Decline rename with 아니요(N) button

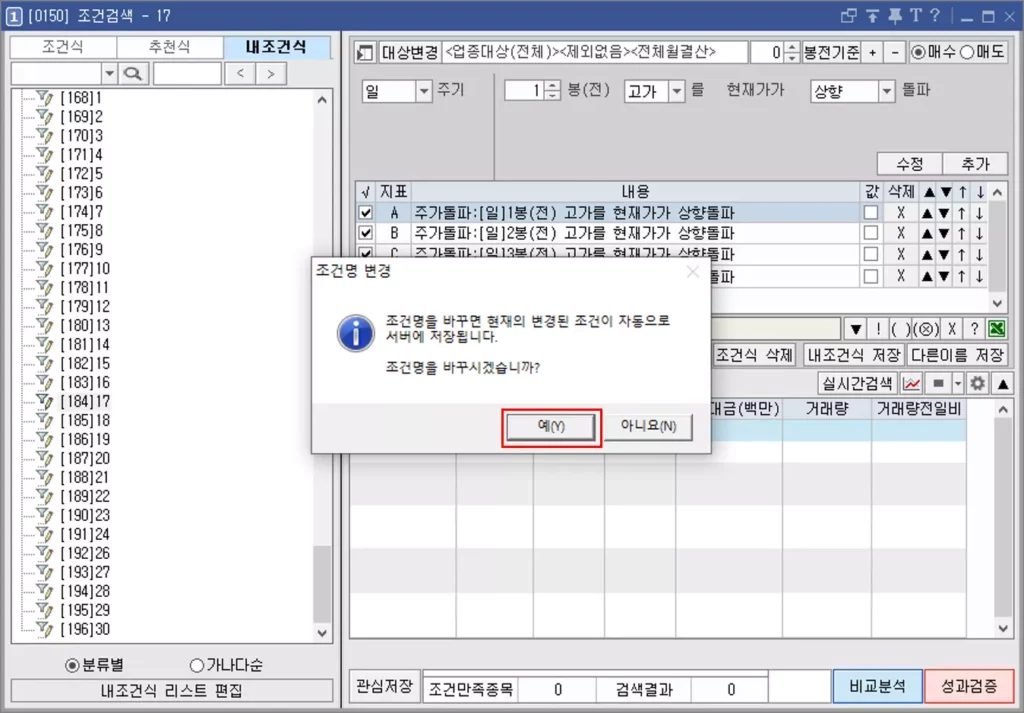(648, 427)
